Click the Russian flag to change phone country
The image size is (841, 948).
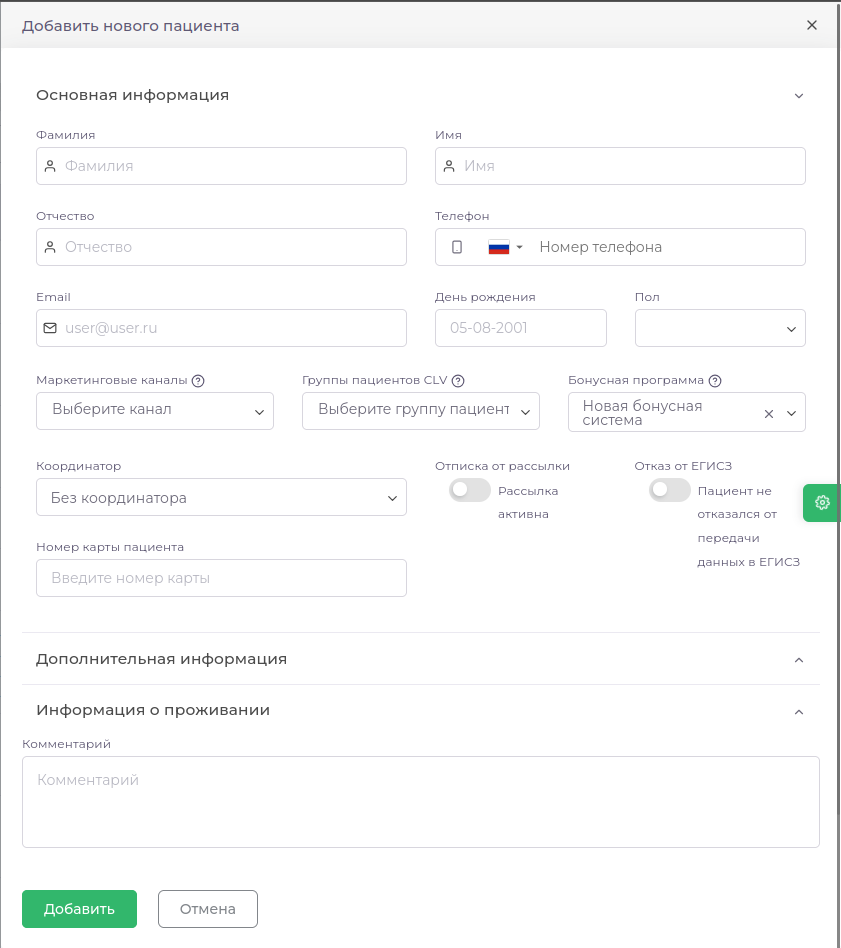[499, 247]
